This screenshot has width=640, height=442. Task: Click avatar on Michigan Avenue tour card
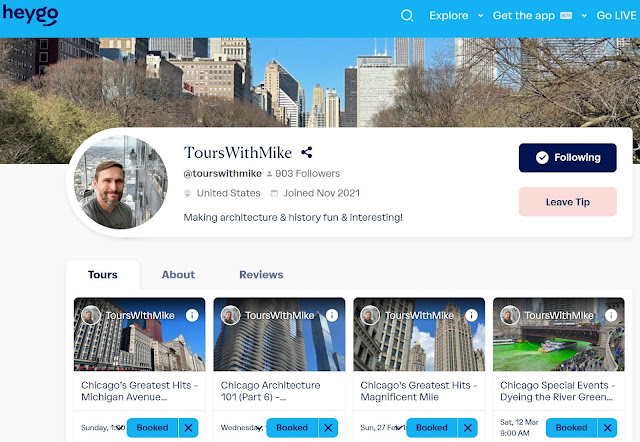91,315
